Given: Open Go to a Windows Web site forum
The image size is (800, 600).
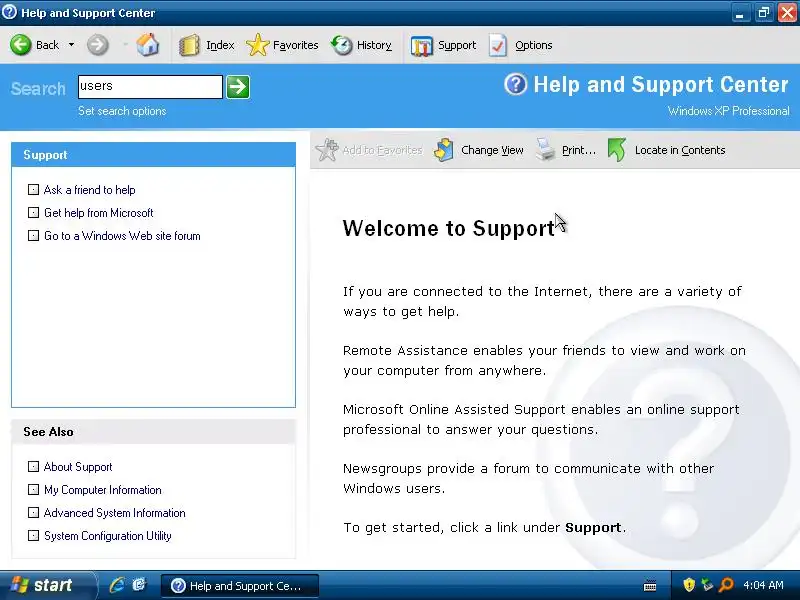Looking at the screenshot, I should (x=122, y=236).
